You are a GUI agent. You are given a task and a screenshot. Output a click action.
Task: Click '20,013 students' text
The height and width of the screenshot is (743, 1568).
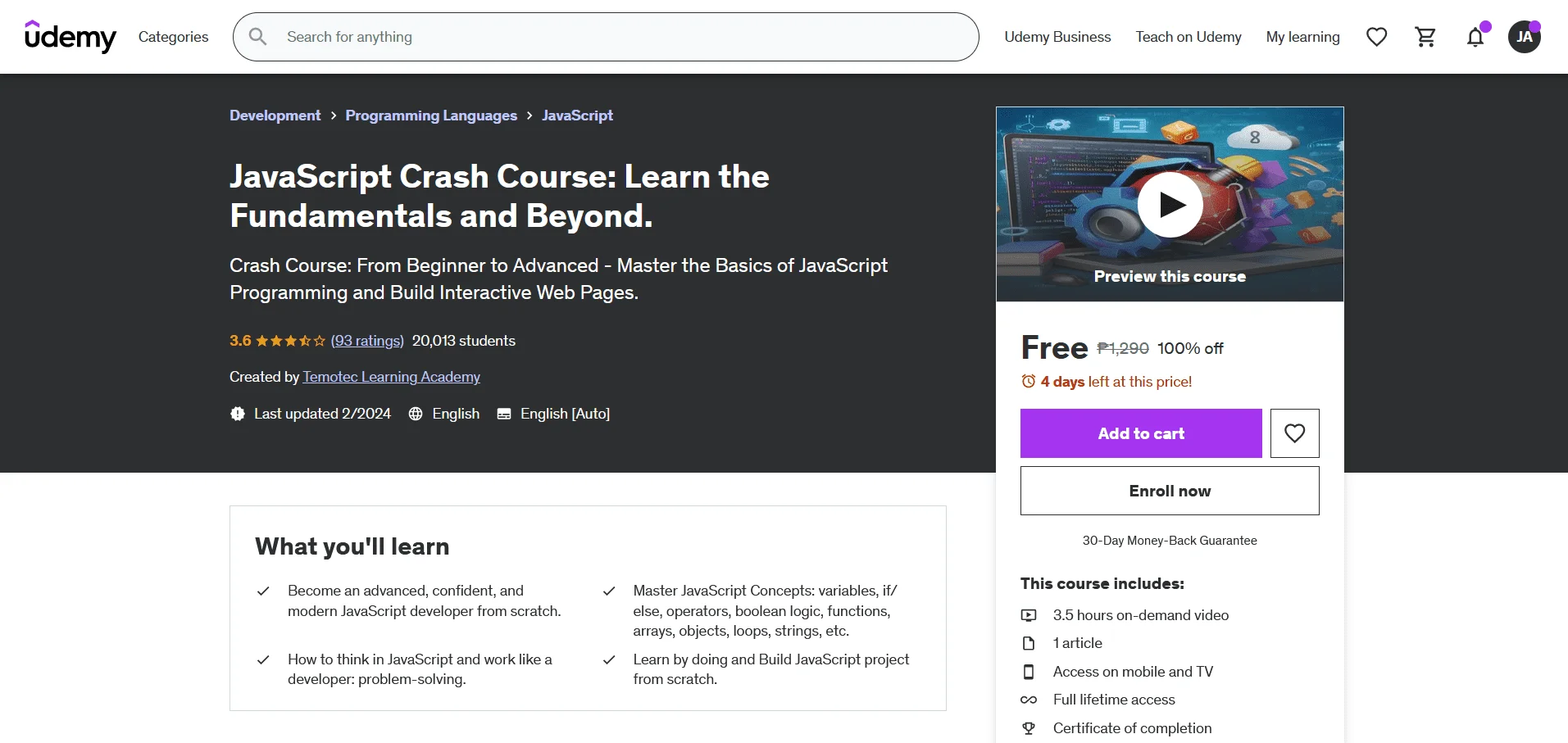464,341
